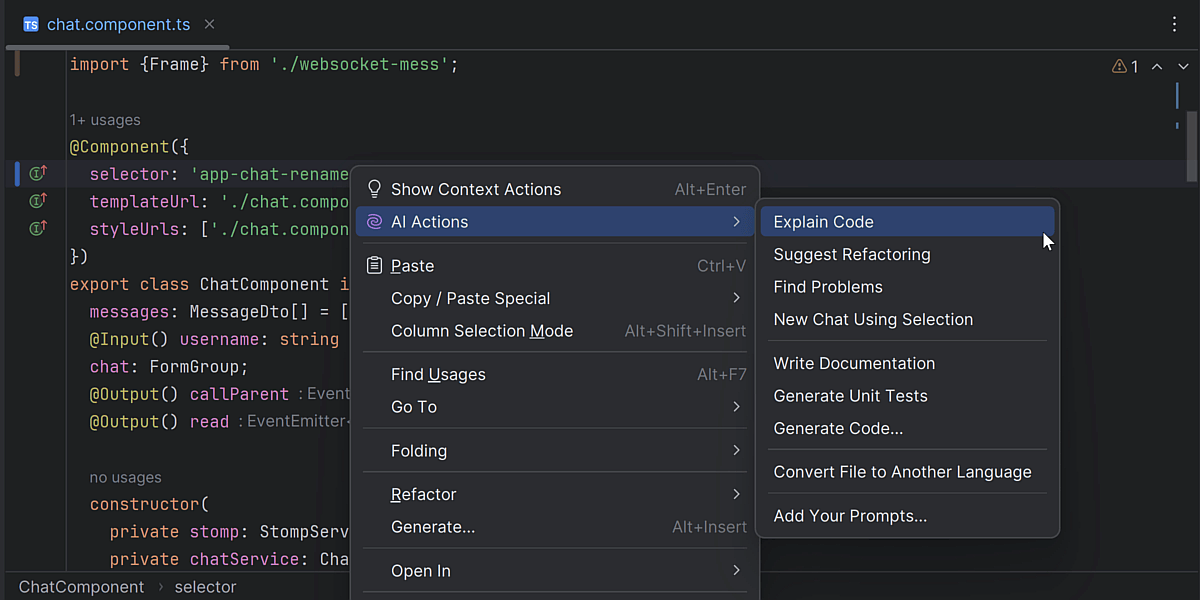Viewport: 1200px width, 600px height.
Task: Click the editor vertical scrollbar
Action: coord(1191,145)
